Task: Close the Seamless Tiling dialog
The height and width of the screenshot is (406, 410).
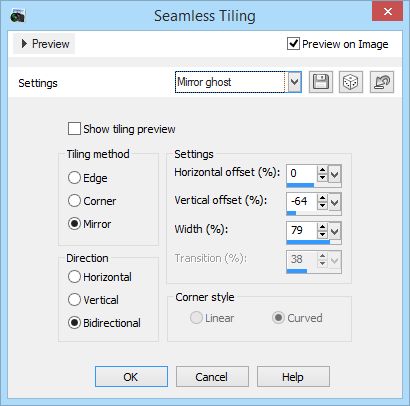Action: tap(387, 12)
